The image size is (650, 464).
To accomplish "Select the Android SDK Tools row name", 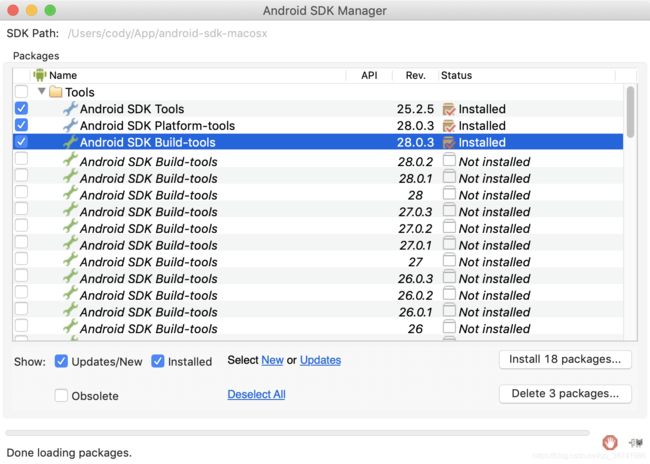I will click(132, 109).
